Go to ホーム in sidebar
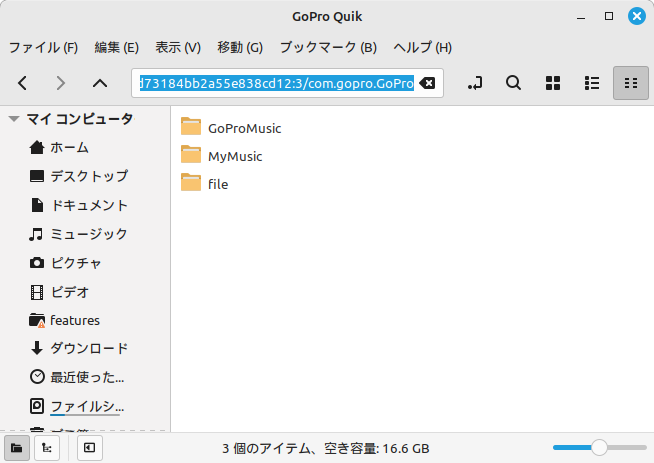This screenshot has height=463, width=654. [69, 147]
